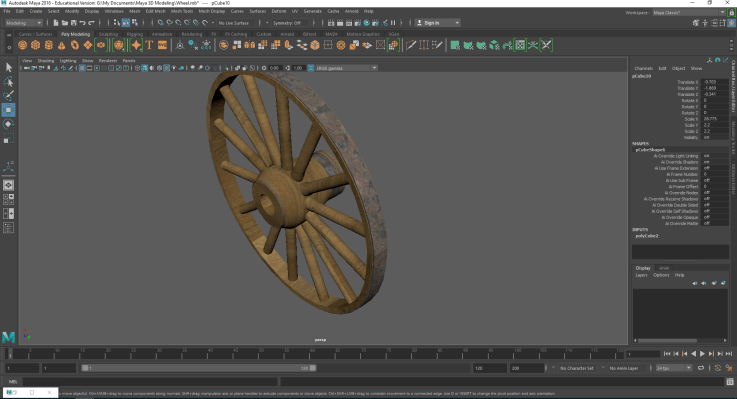The width and height of the screenshot is (737, 399).
Task: Open the Symmetry: Off dropdown
Action: (291, 23)
